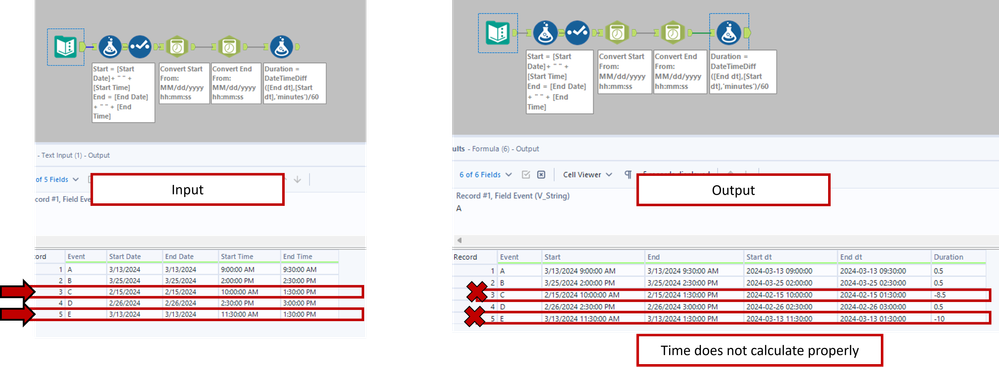Click the Start Time column header

(249, 257)
